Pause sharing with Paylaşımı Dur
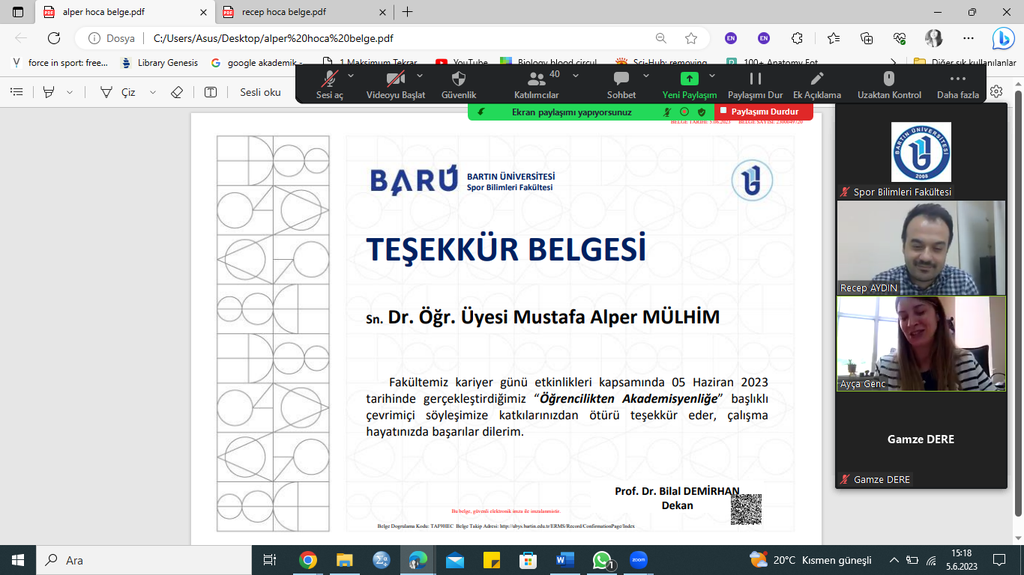 point(755,79)
